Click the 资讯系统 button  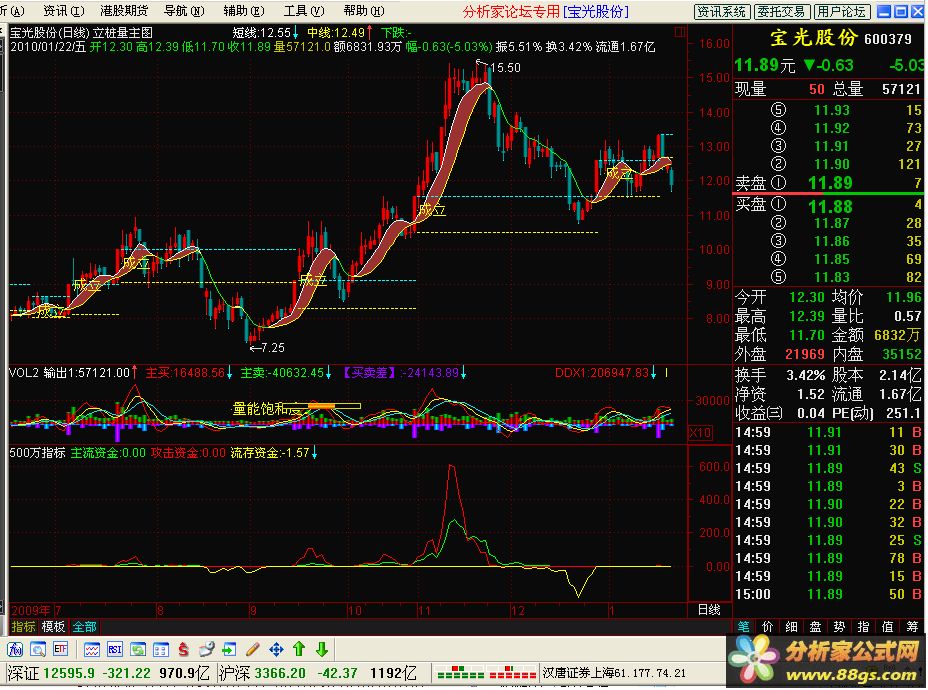click(722, 12)
